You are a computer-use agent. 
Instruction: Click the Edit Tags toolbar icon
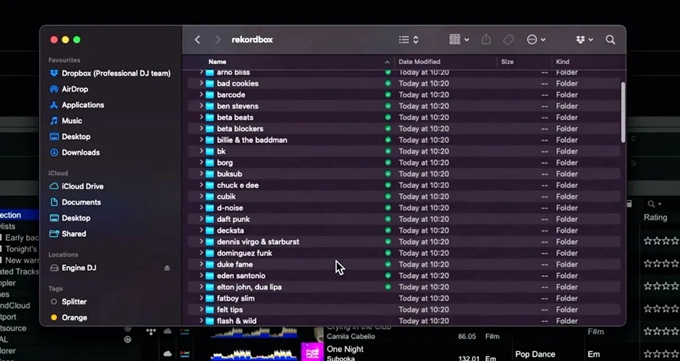coord(508,40)
